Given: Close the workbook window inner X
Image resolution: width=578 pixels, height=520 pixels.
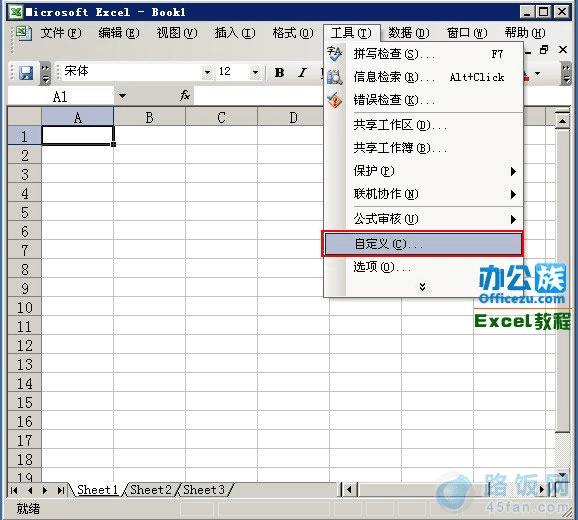Looking at the screenshot, I should click(x=563, y=50).
